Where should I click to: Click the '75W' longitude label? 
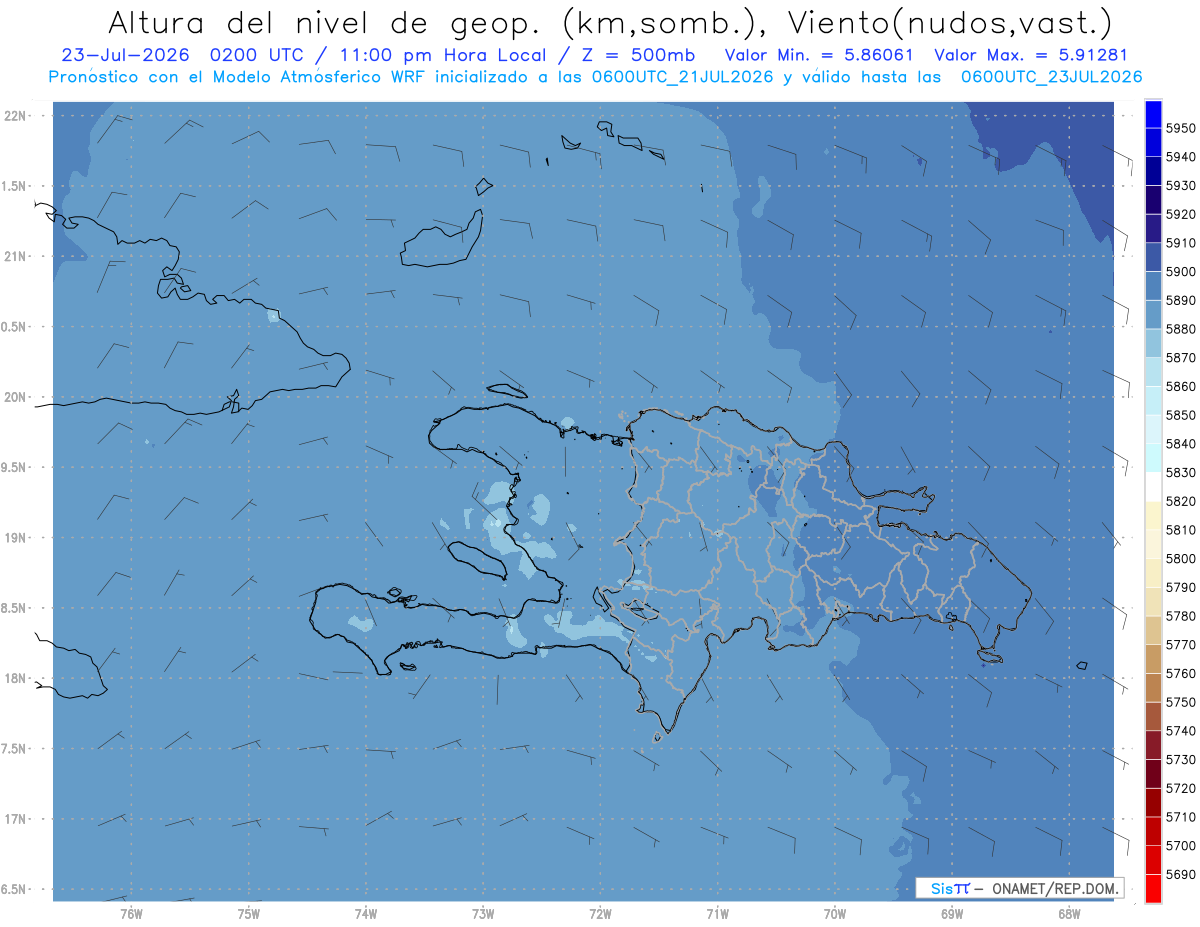248,913
